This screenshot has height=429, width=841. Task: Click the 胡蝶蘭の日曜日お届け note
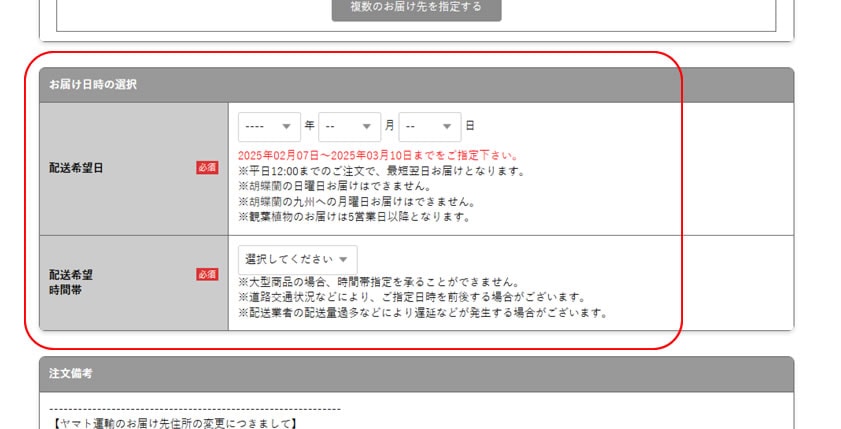[334, 186]
